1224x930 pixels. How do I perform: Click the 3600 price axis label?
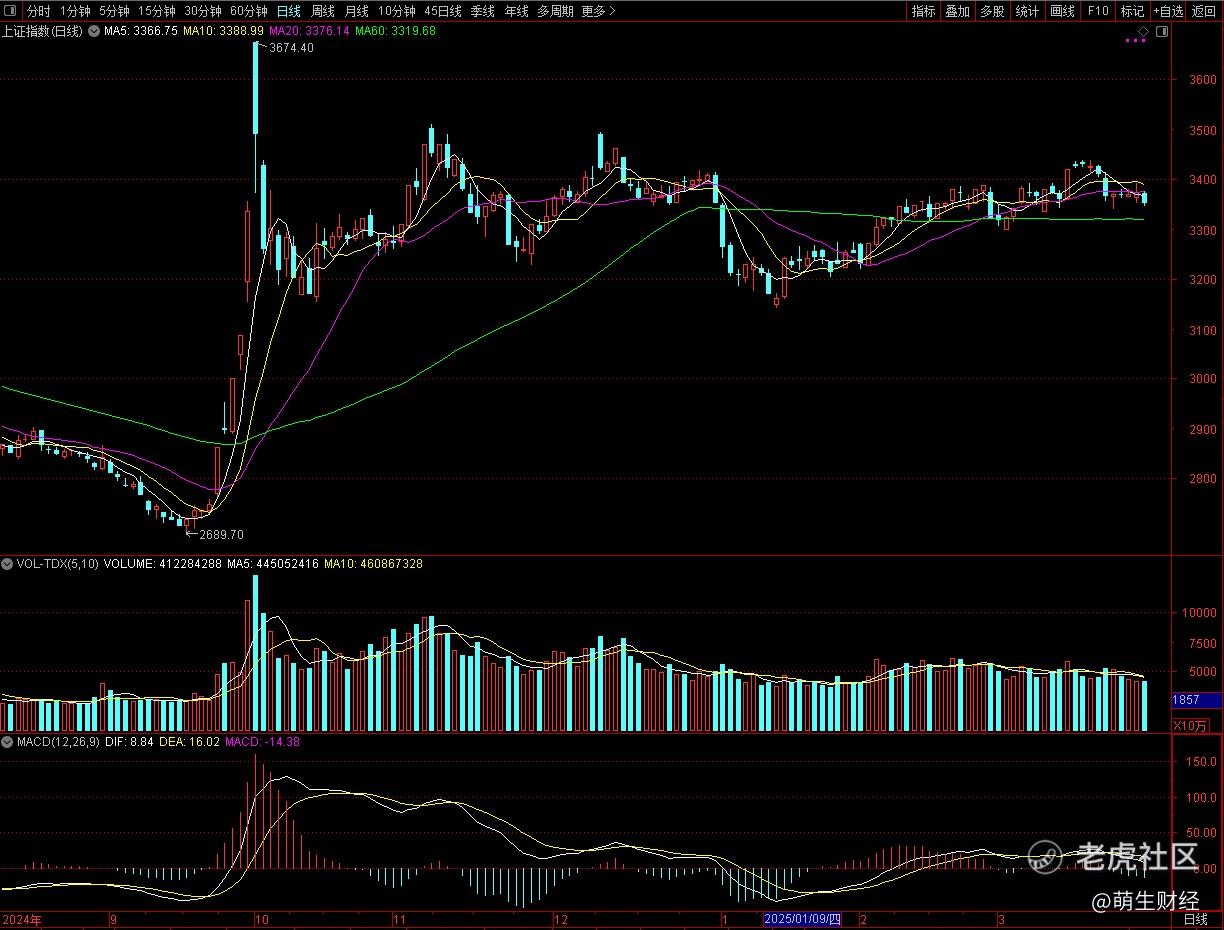[x=1202, y=80]
